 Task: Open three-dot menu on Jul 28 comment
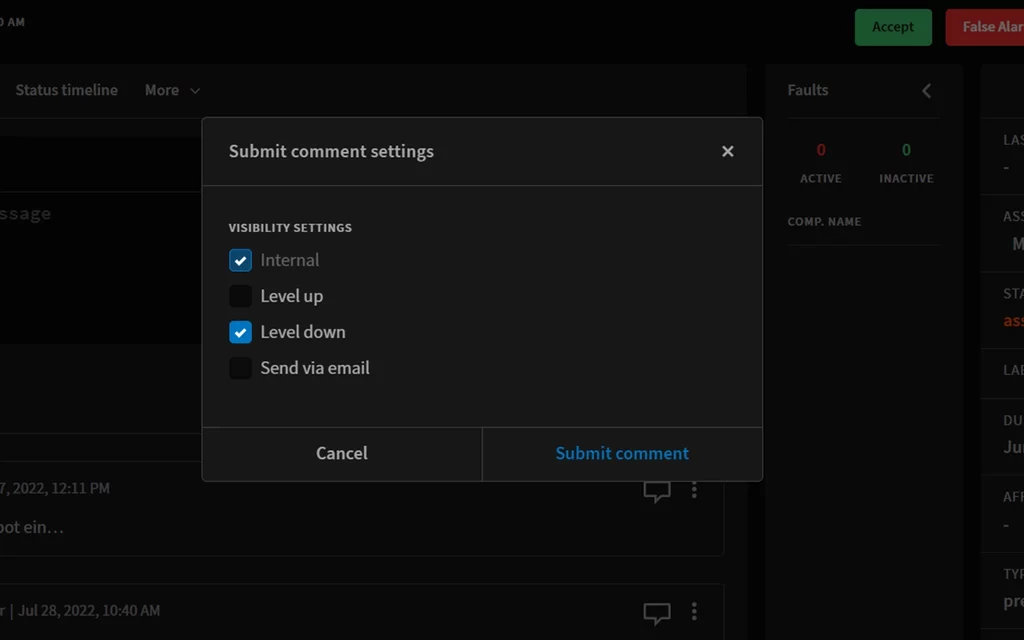point(694,611)
